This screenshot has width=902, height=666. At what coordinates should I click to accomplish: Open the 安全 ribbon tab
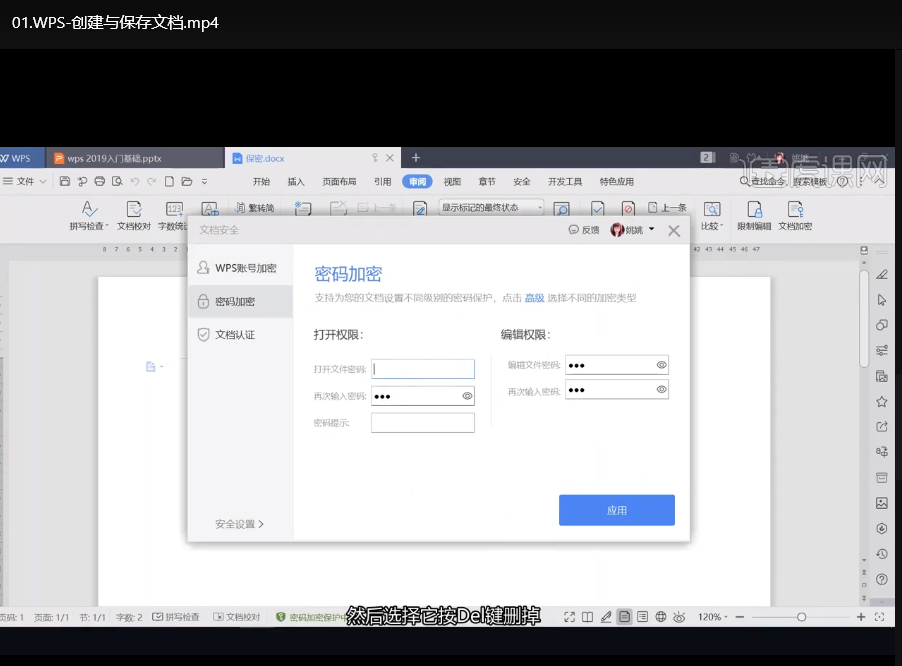click(522, 182)
